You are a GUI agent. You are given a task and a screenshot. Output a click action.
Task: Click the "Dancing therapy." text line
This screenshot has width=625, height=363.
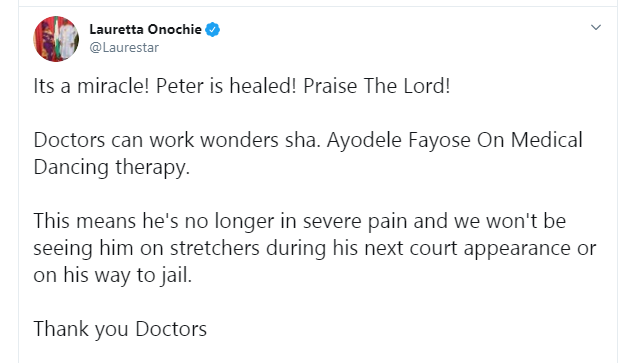[112, 168]
